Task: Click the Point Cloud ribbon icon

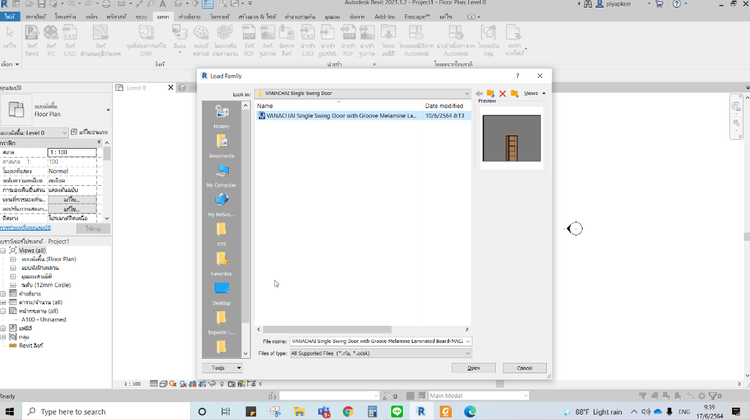Action: point(201,41)
